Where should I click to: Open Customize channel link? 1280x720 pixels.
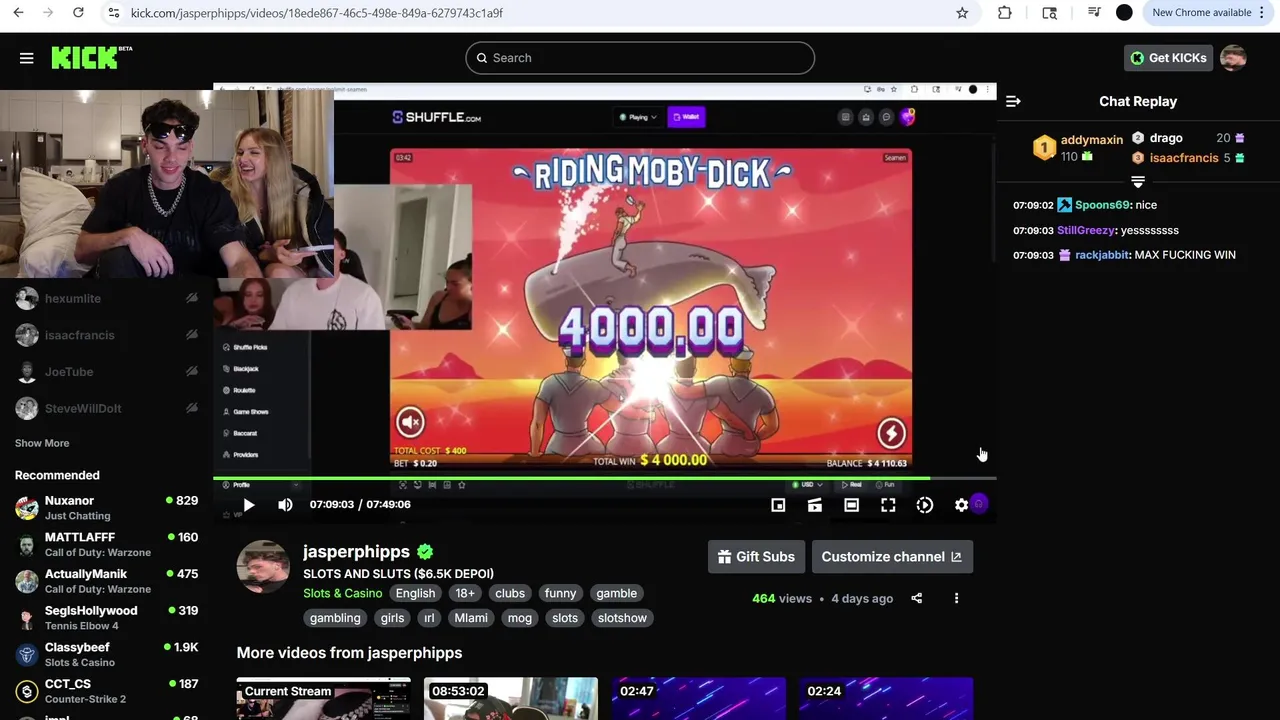tap(892, 557)
